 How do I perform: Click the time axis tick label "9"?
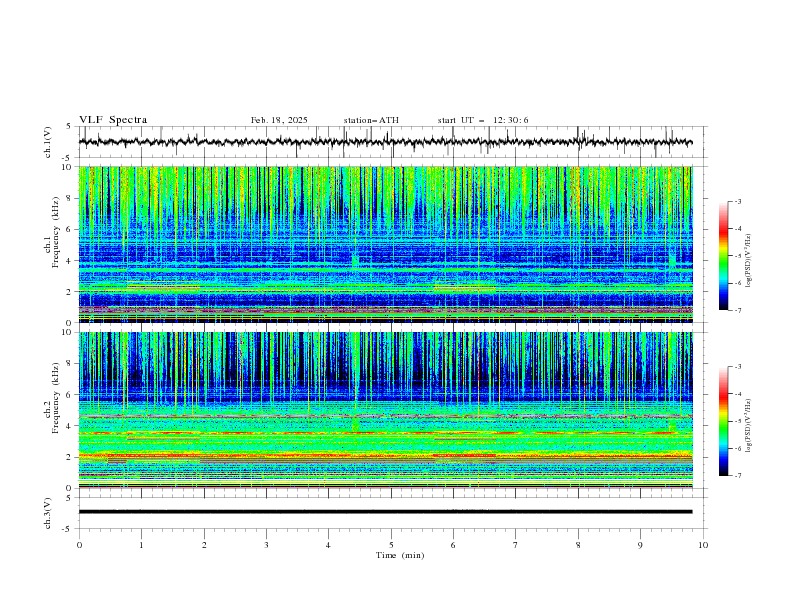[640, 545]
